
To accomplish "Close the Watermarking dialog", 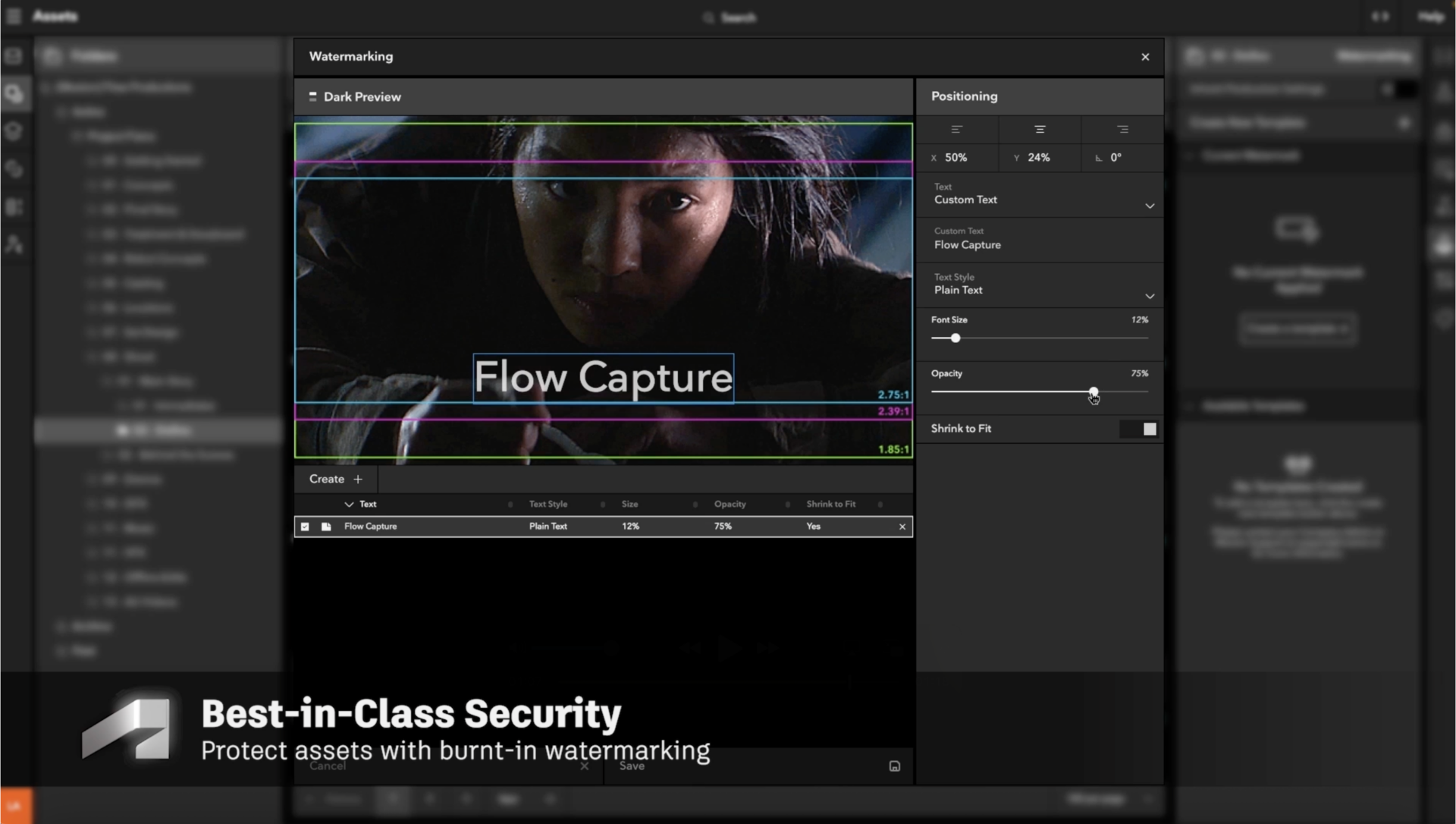I will 1145,57.
